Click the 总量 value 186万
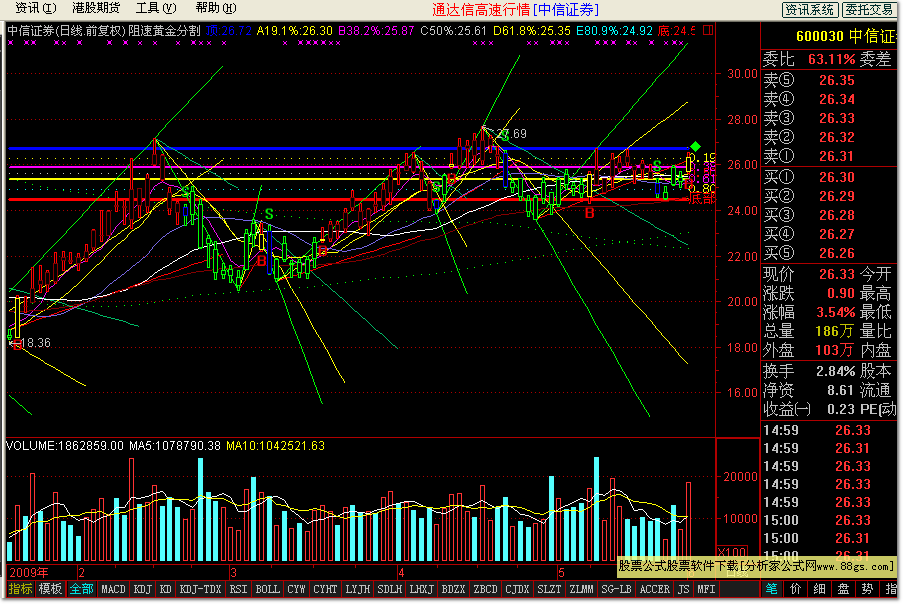 click(x=834, y=331)
